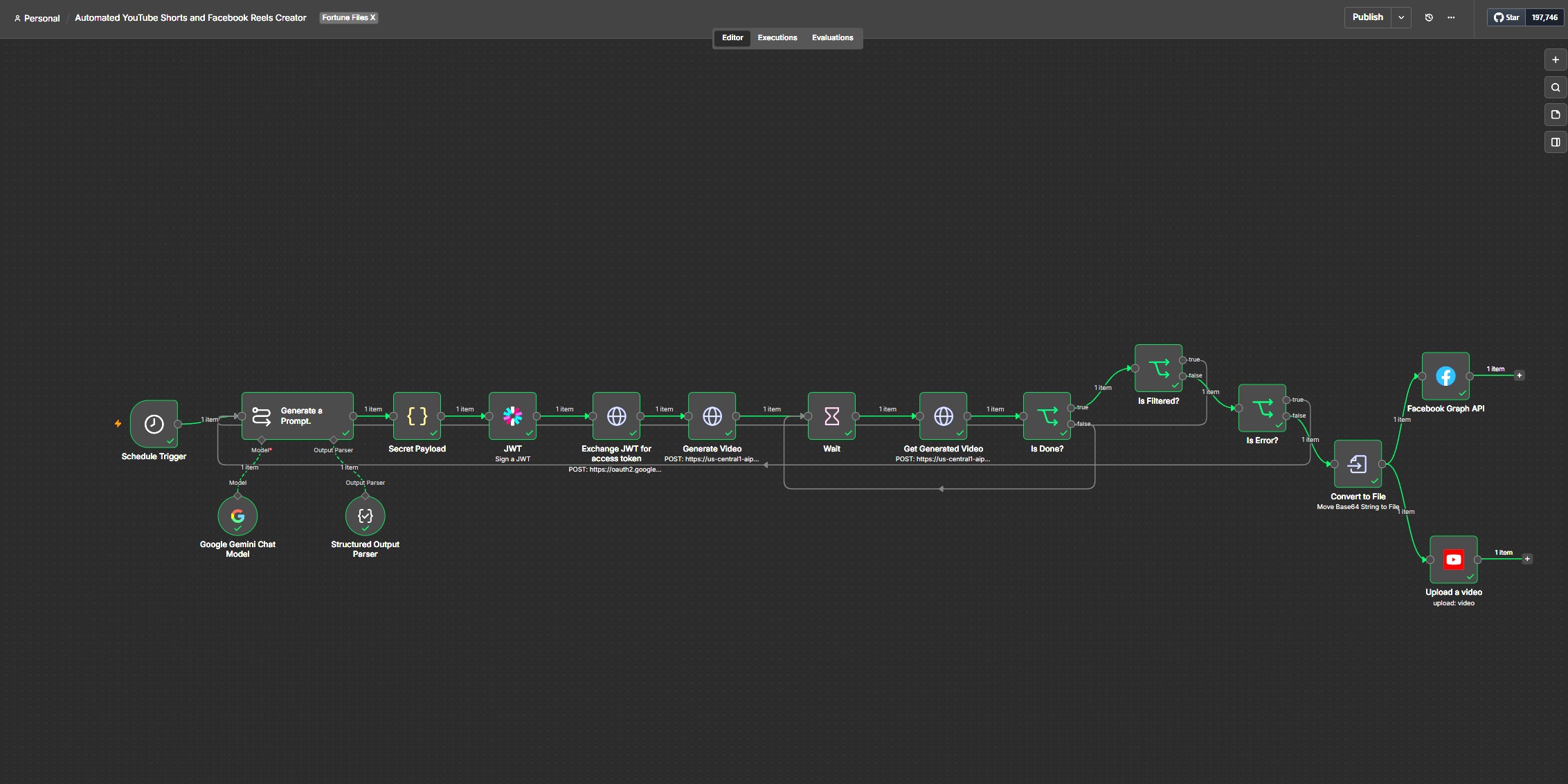Viewport: 1568px width, 784px height.
Task: Open the Get Generated Video node
Action: pyautogui.click(x=943, y=416)
